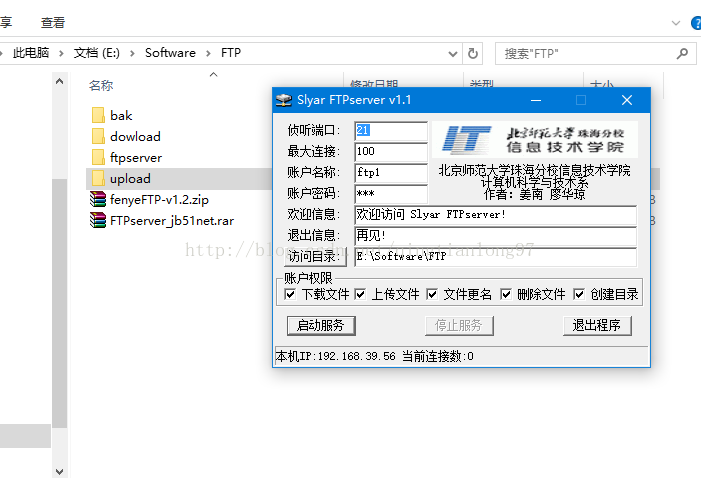
Task: Click the 启动服务 button
Action: pos(321,326)
